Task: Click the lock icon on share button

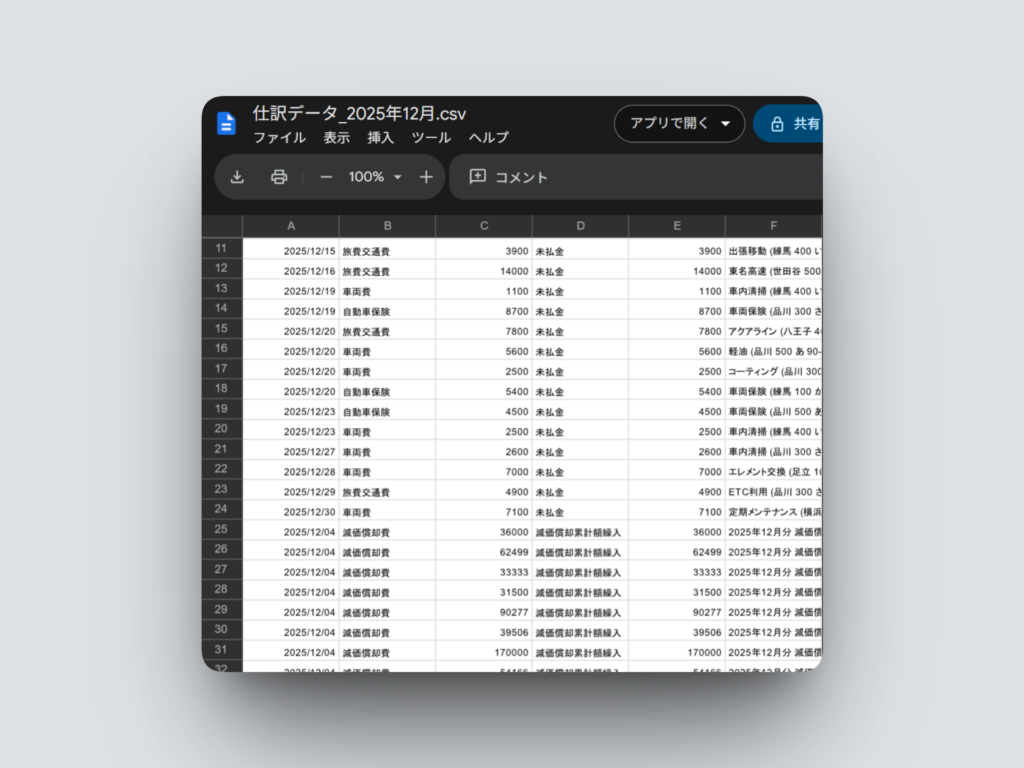Action: coord(777,124)
